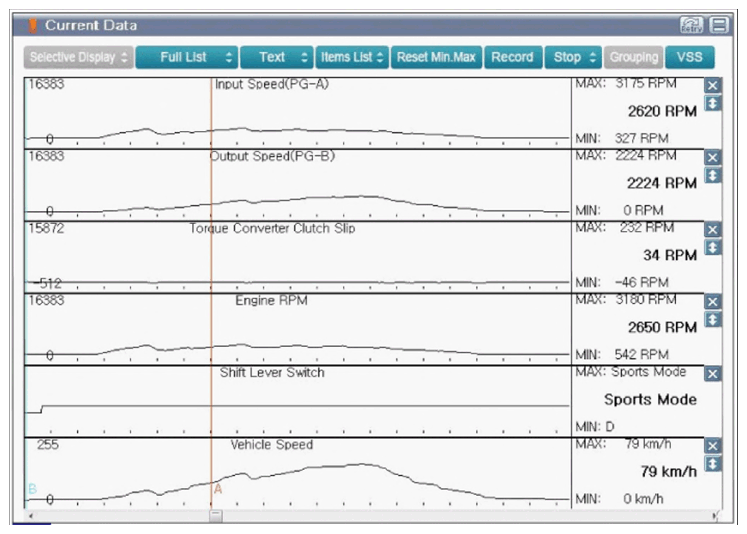747x534 pixels.
Task: Rescale the Torque Converter Clutch Slip graph
Action: 712,247
